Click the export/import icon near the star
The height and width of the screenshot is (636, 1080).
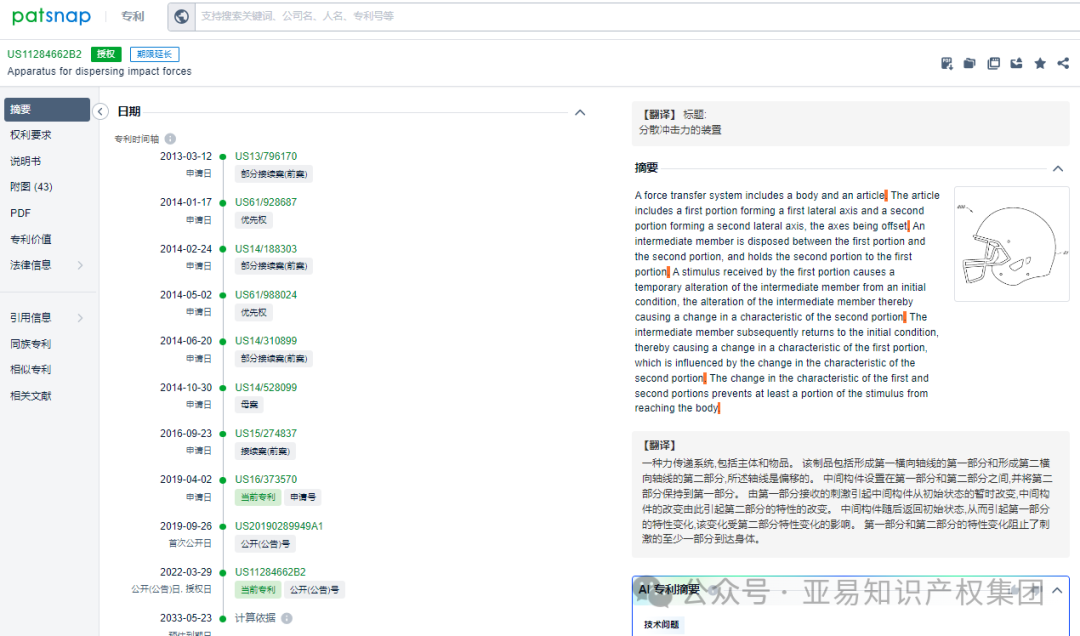pos(1016,62)
